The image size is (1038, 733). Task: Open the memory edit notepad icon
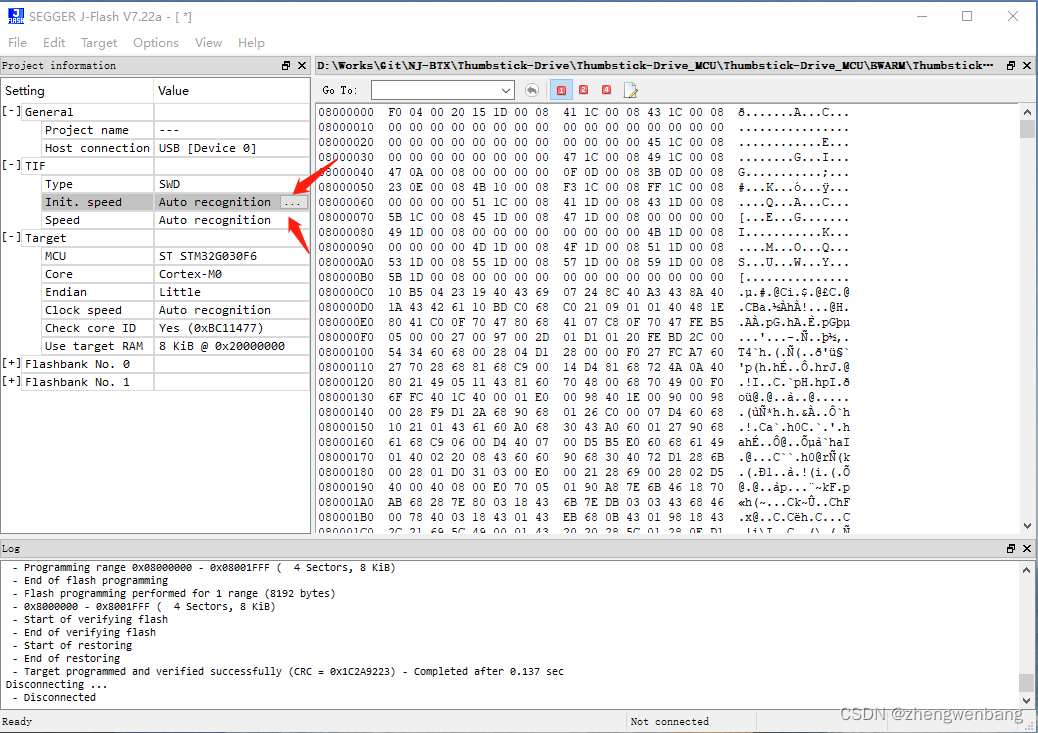(631, 90)
